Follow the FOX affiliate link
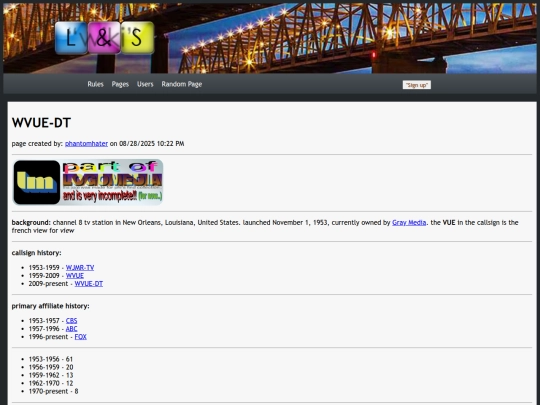 tap(80, 336)
